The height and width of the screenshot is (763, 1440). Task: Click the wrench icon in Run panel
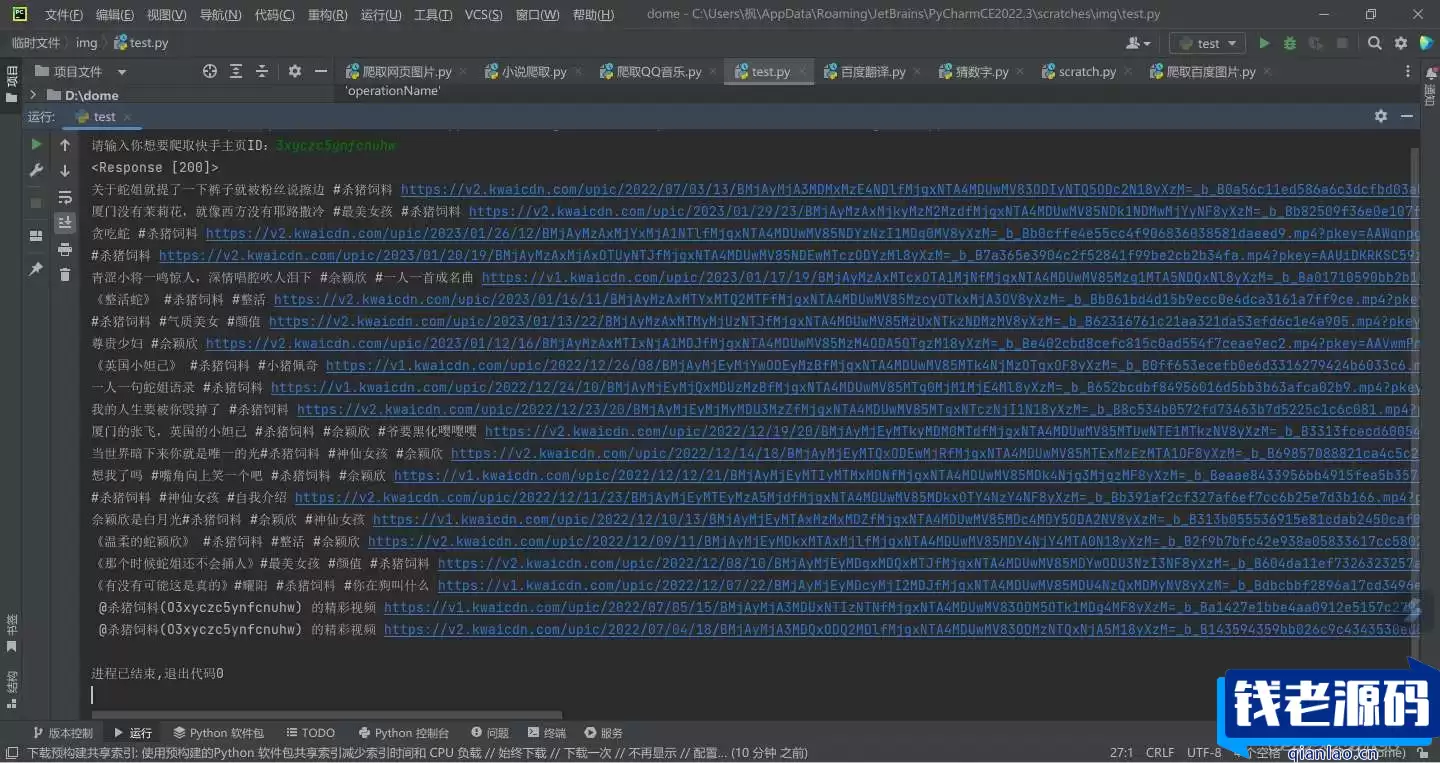37,171
